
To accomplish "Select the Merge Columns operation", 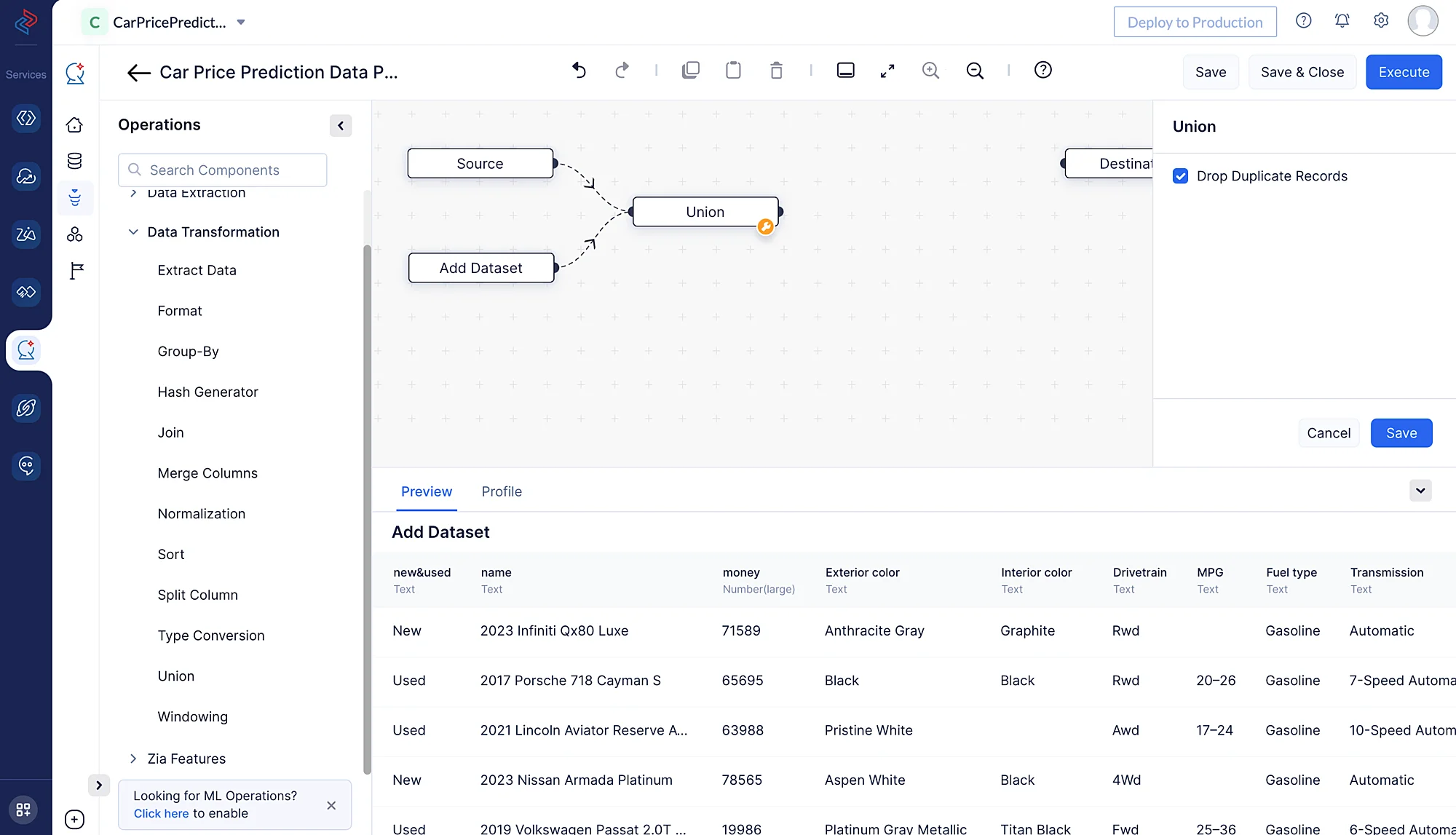I will coord(207,473).
